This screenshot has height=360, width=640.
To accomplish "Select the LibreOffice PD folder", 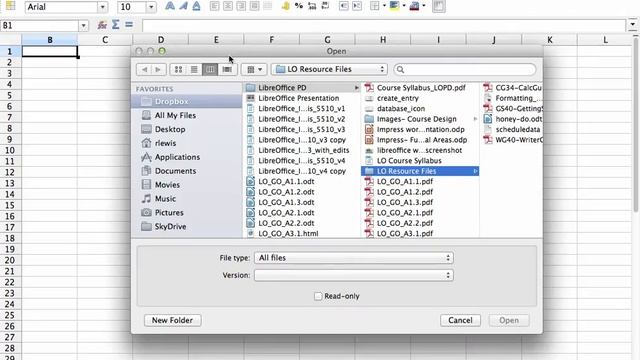I will pyautogui.click(x=302, y=88).
